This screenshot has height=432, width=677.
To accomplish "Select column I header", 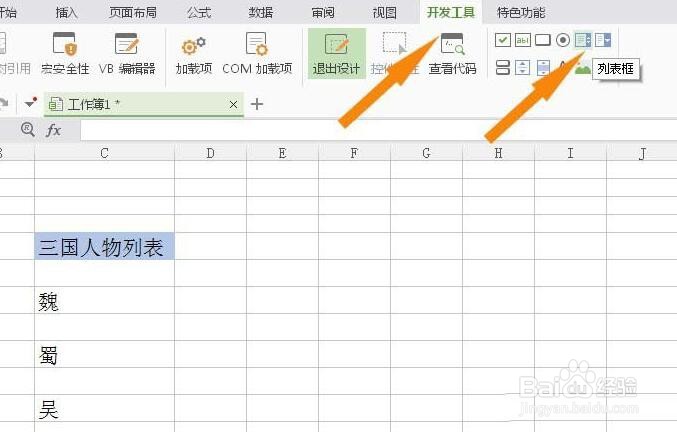I will [x=570, y=153].
